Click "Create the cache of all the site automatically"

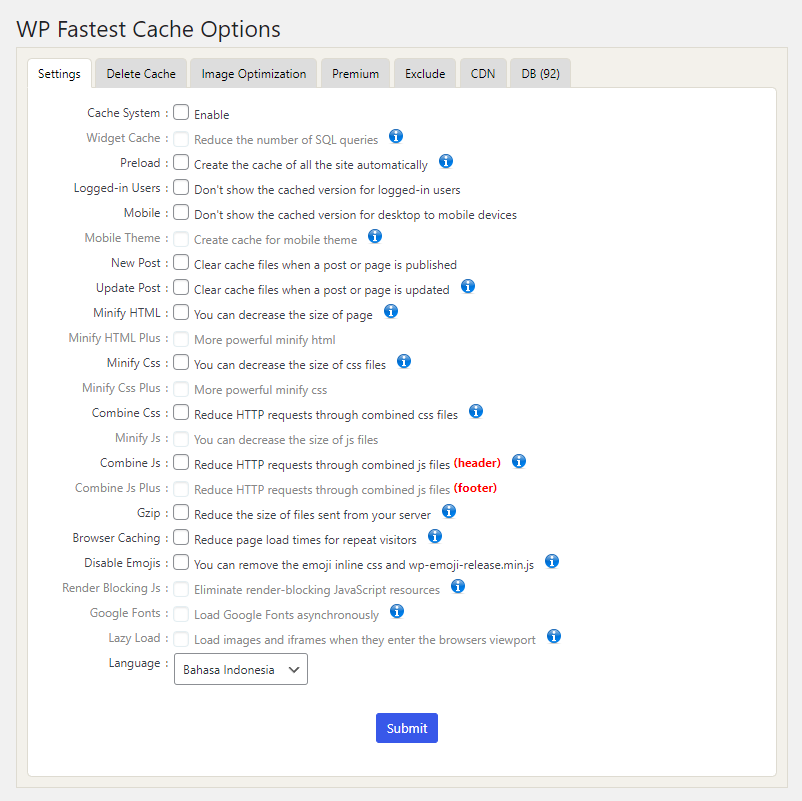[310, 165]
